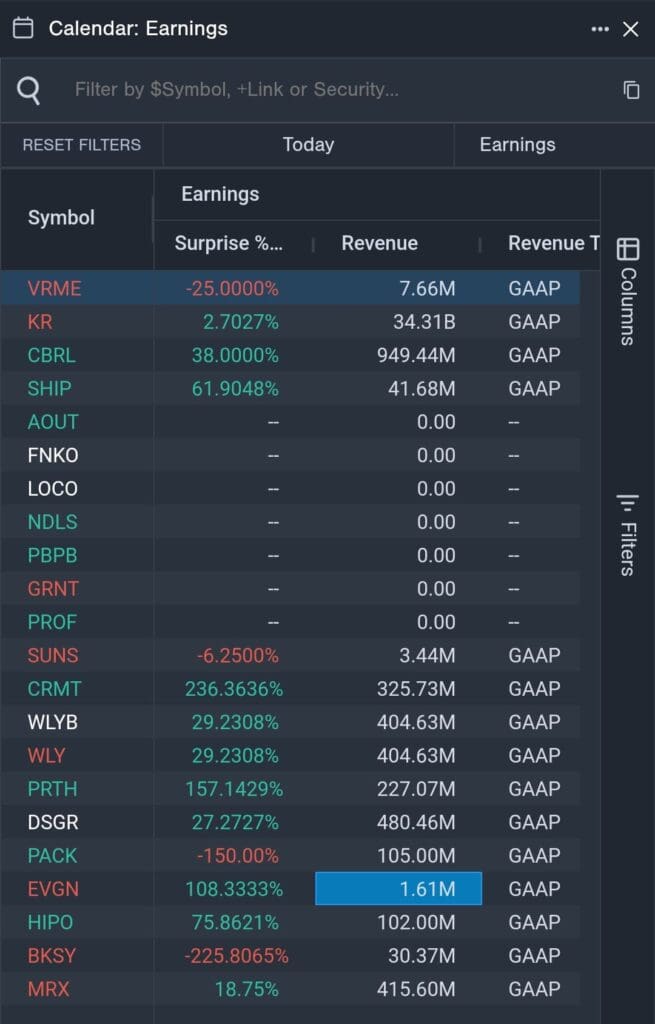Open the ellipsis options menu
The width and height of the screenshot is (655, 1024).
(x=600, y=29)
